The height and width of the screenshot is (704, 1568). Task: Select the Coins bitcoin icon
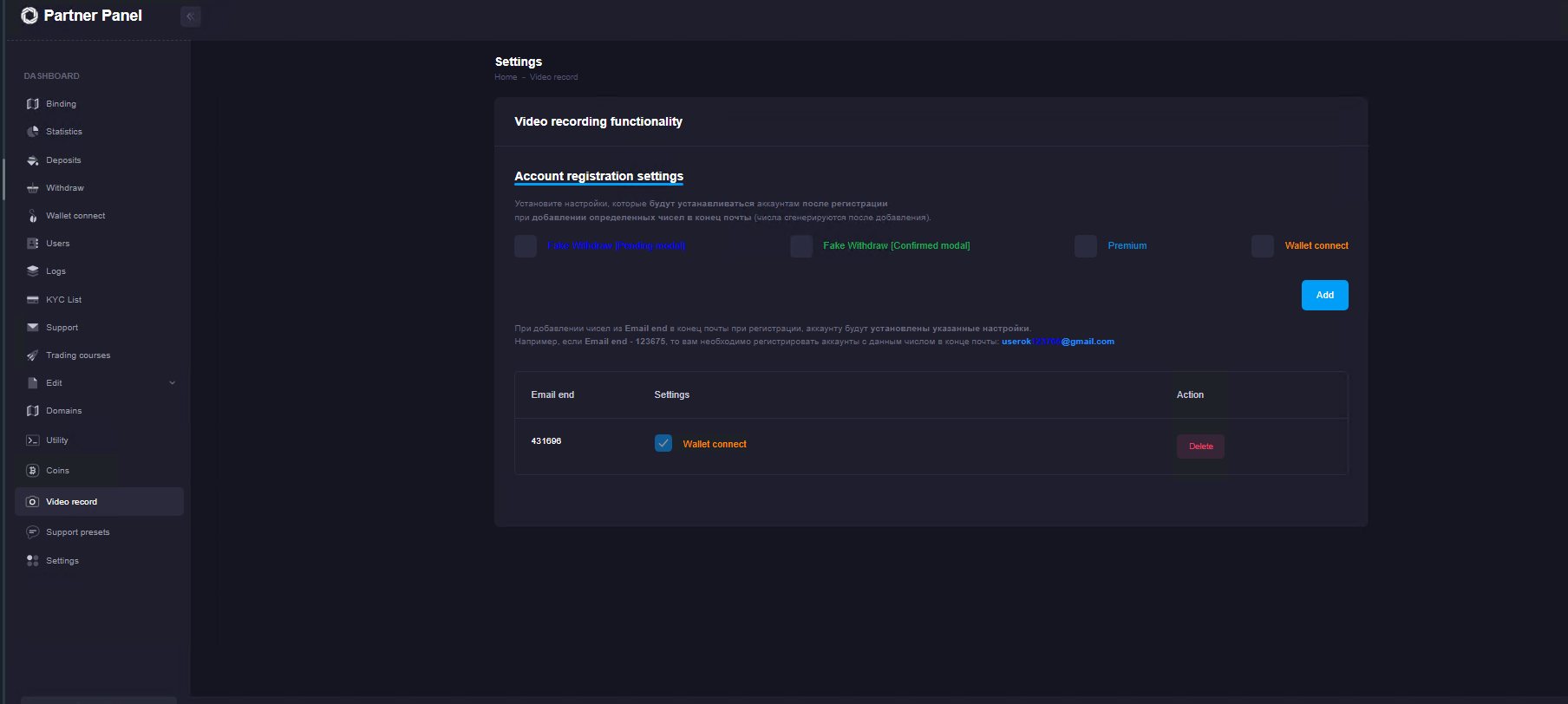click(x=33, y=471)
